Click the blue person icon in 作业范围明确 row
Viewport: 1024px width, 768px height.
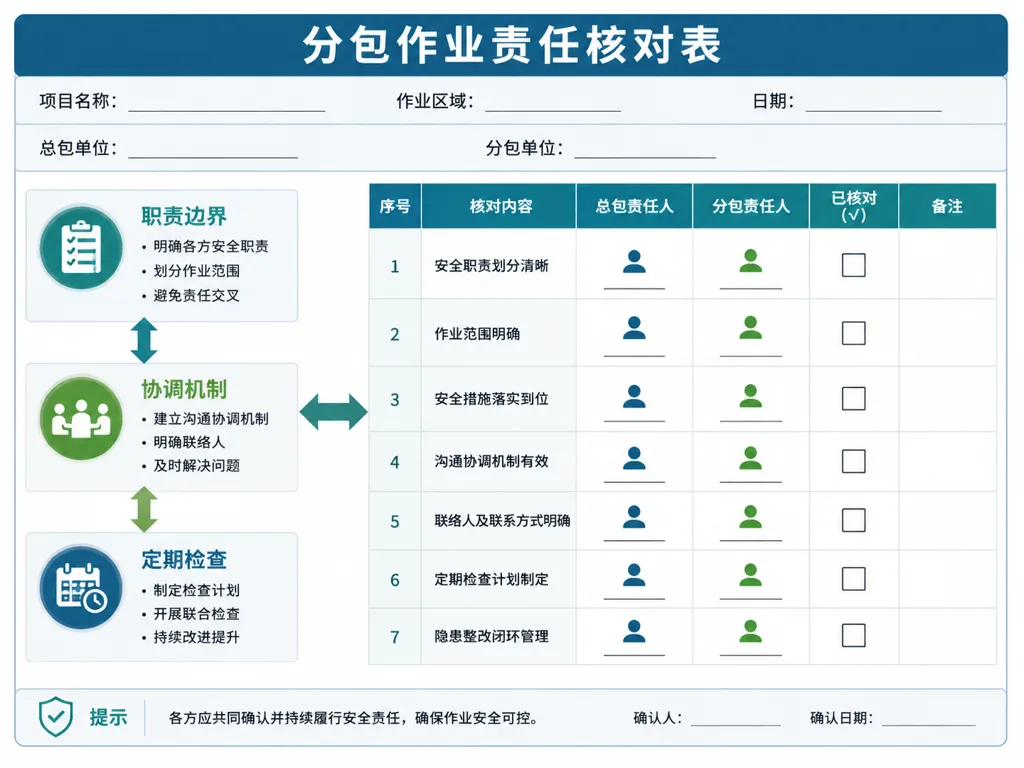click(x=634, y=328)
